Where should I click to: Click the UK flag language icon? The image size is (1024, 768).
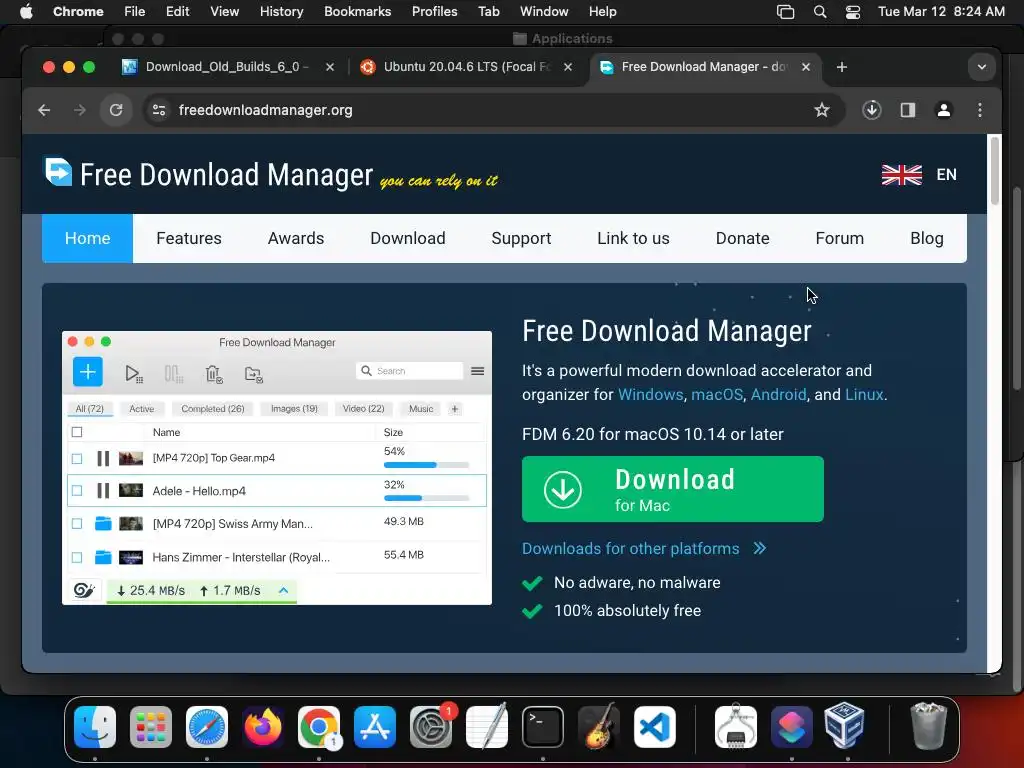click(x=901, y=175)
